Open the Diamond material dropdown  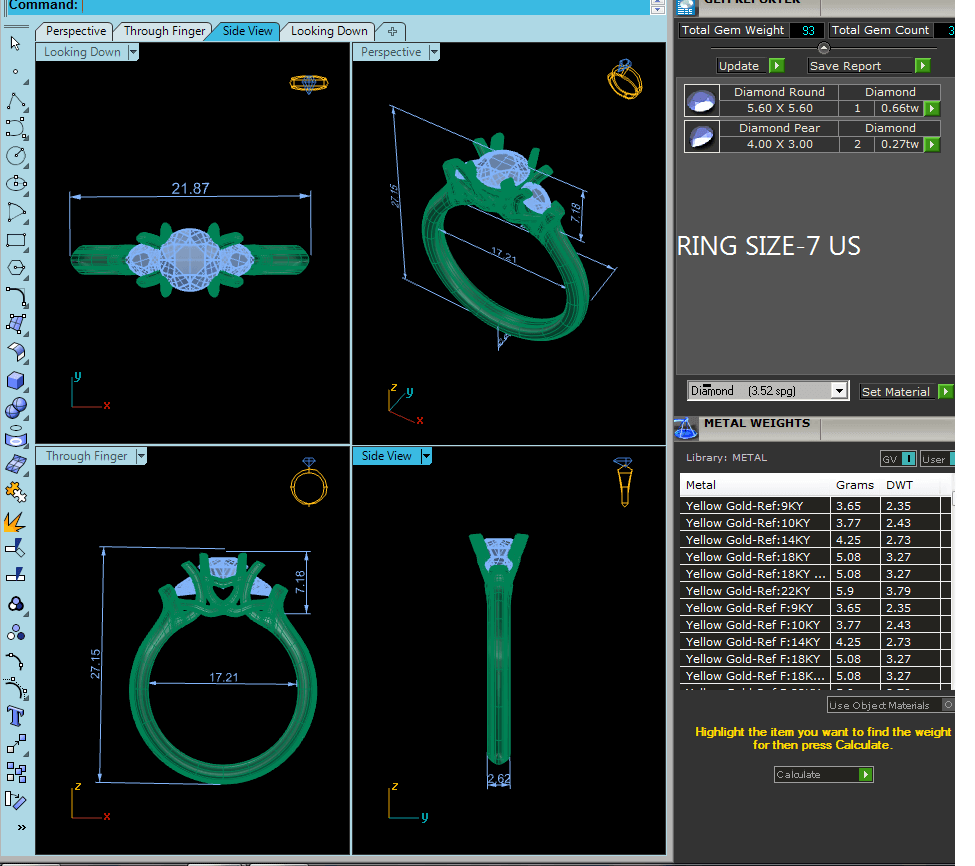coord(839,391)
